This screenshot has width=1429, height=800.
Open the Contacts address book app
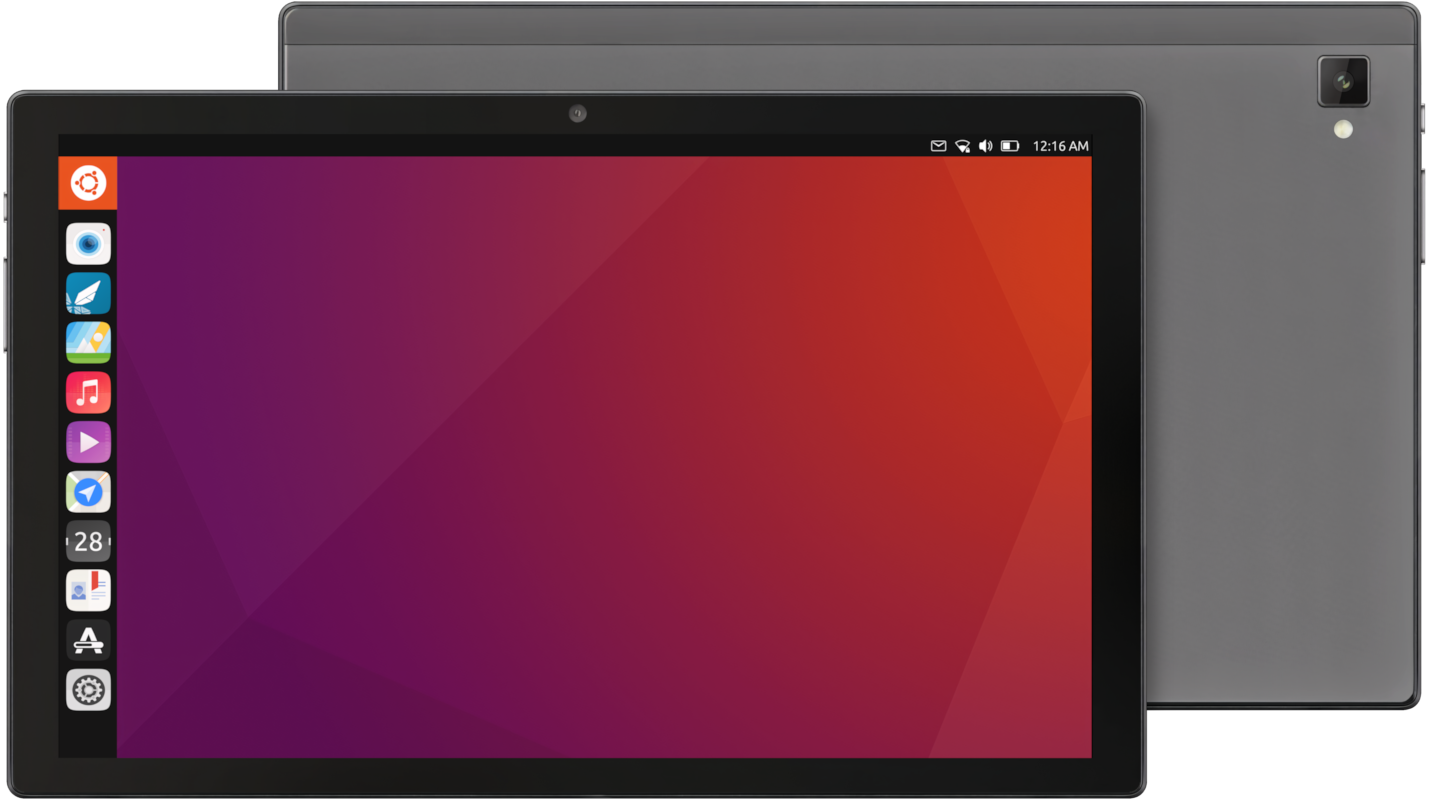coord(88,591)
